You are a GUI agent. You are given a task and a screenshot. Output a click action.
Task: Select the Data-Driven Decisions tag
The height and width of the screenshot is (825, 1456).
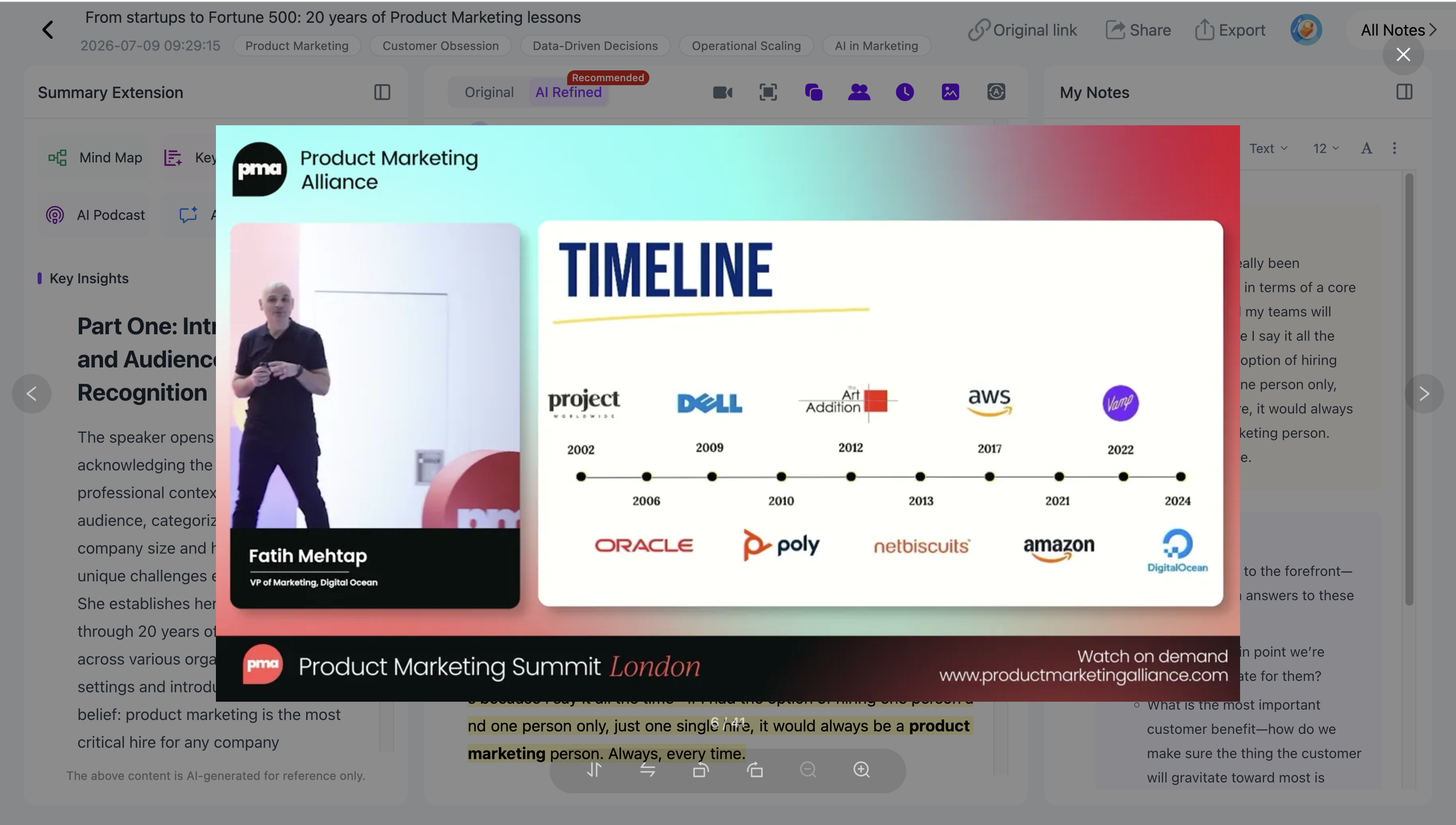click(x=595, y=46)
